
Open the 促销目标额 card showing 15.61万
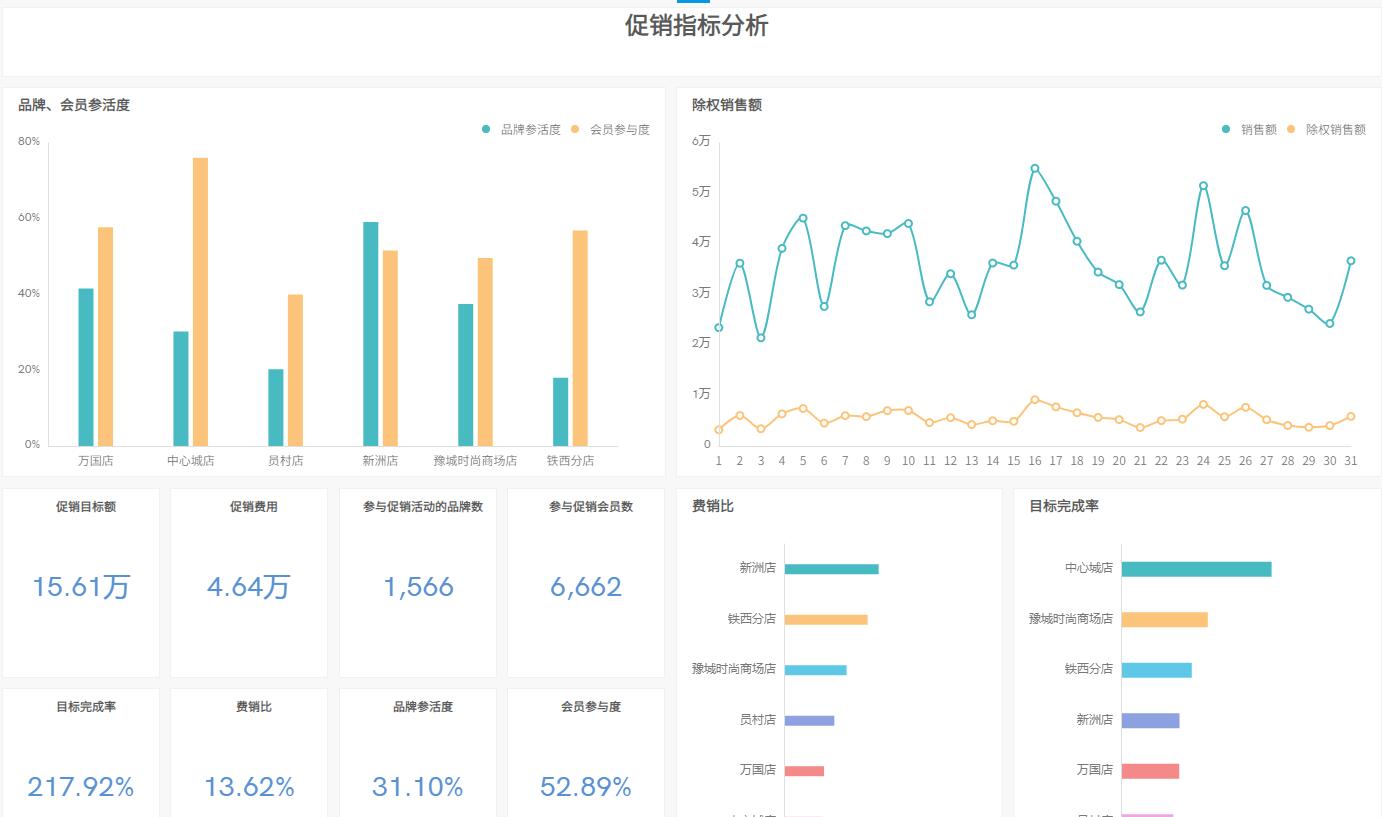tap(80, 587)
